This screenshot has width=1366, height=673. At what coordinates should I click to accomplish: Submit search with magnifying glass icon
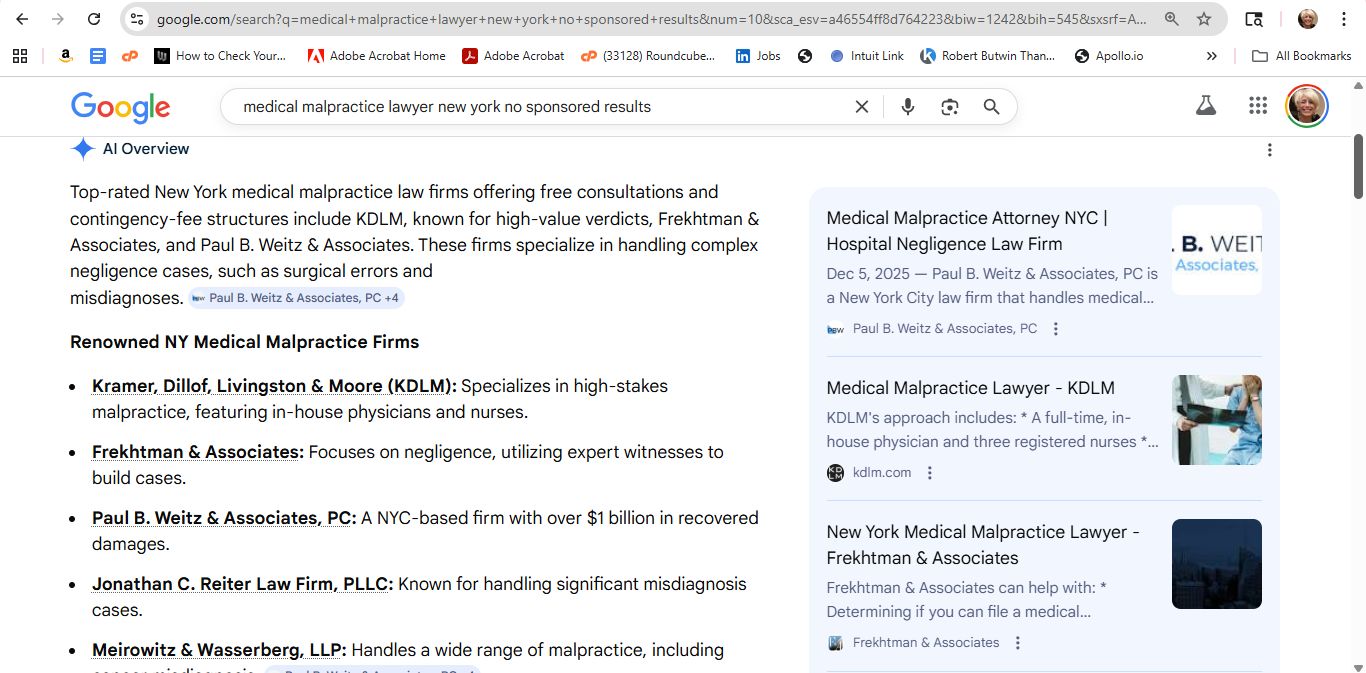(991, 107)
